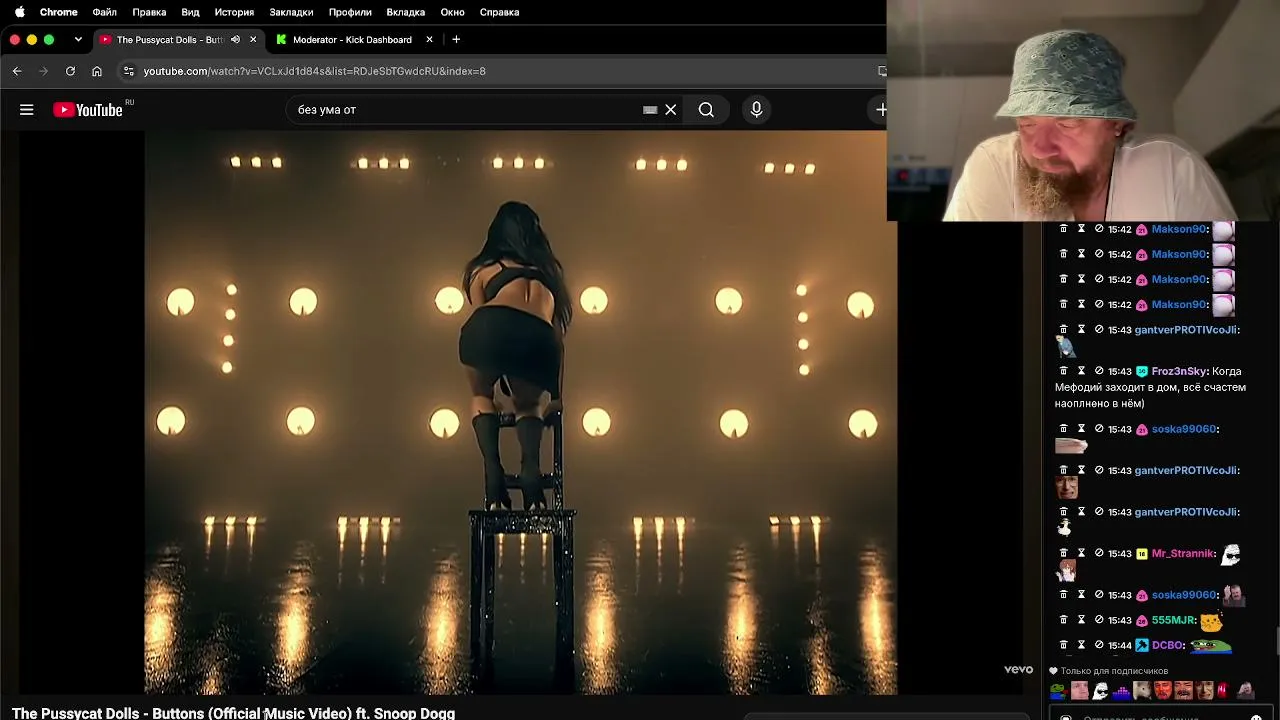Open 555MJR's chat profile
Screen dimensions: 1280x720
pos(1173,620)
